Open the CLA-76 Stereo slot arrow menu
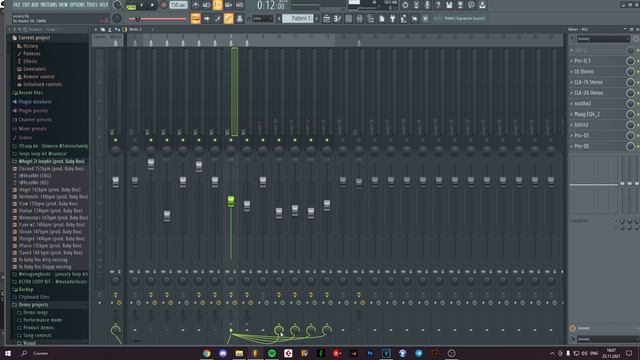The image size is (640, 360). 571,82
